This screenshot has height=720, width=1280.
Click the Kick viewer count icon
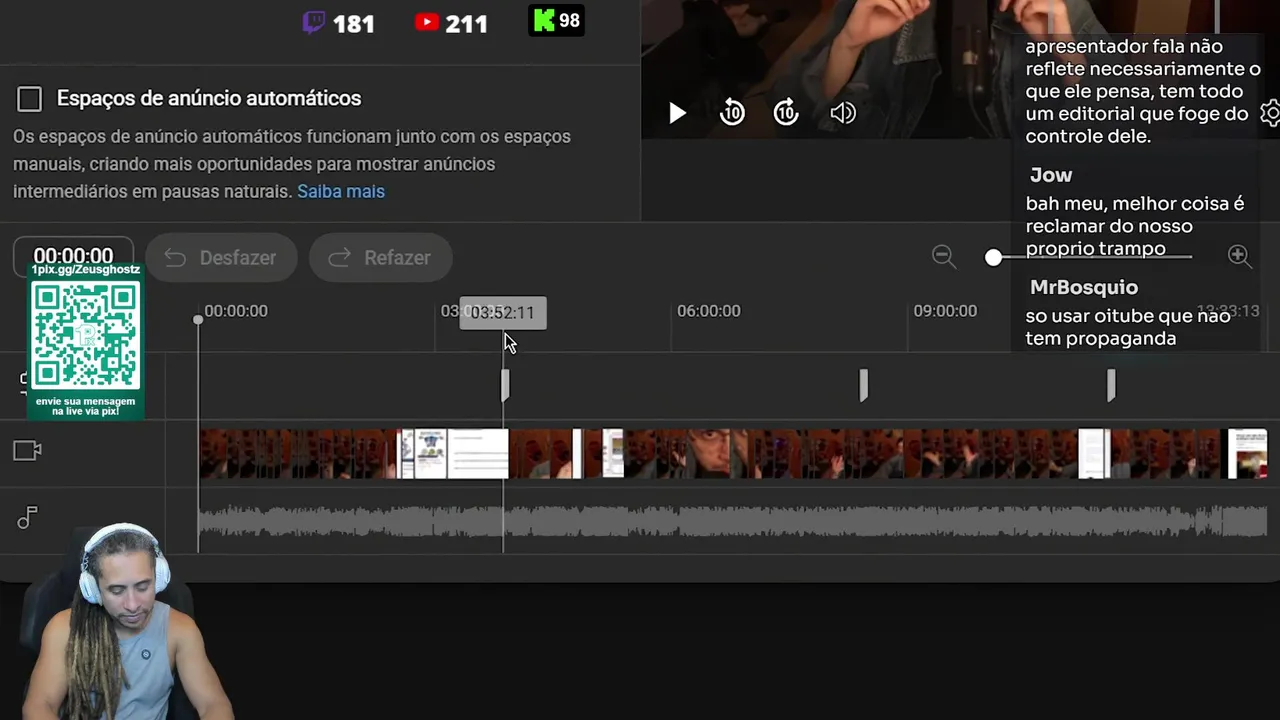544,21
